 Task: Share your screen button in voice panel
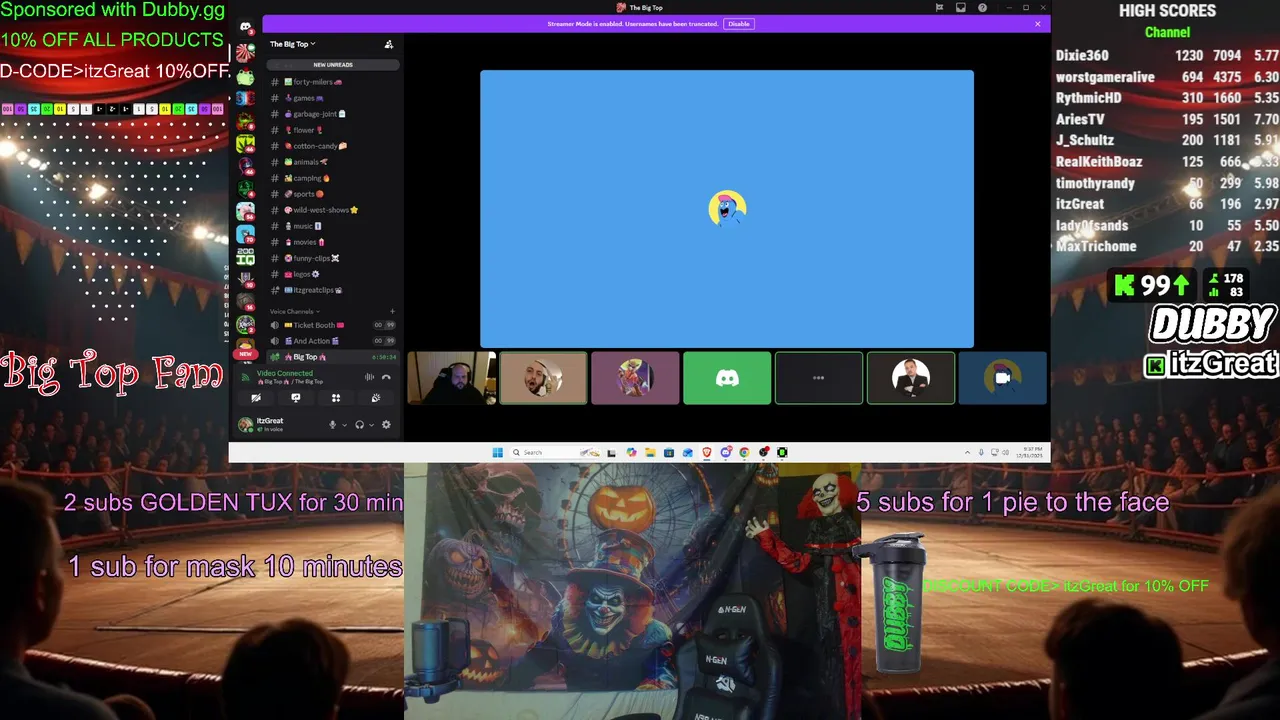pos(296,398)
